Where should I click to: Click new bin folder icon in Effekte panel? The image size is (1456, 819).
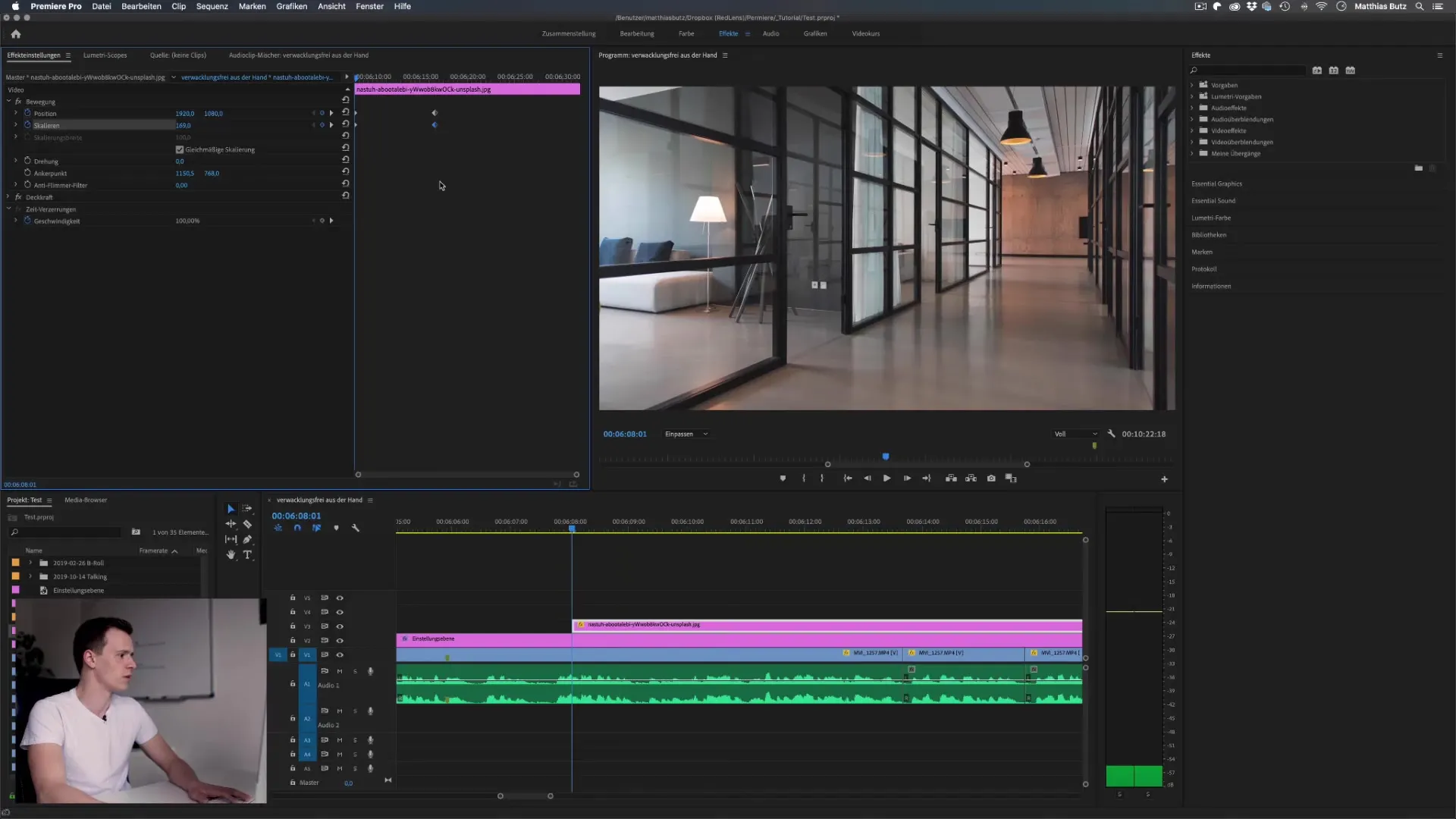tap(1418, 168)
